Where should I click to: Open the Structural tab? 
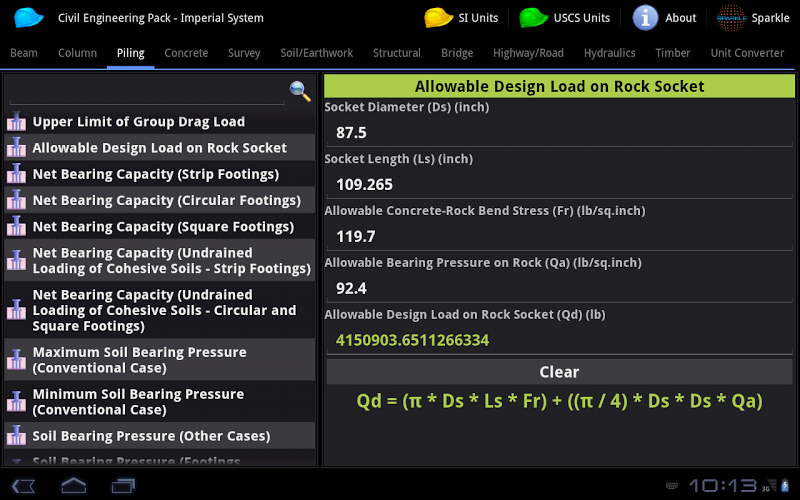click(x=396, y=53)
